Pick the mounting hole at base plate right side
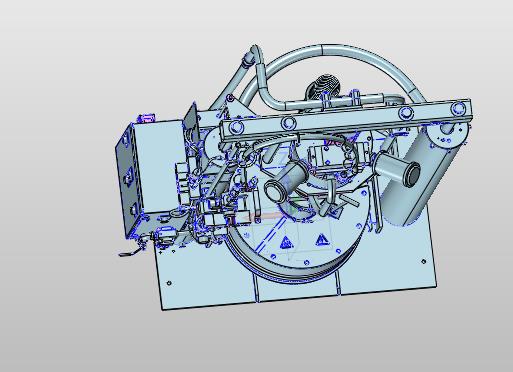513x372 pixels. (424, 261)
